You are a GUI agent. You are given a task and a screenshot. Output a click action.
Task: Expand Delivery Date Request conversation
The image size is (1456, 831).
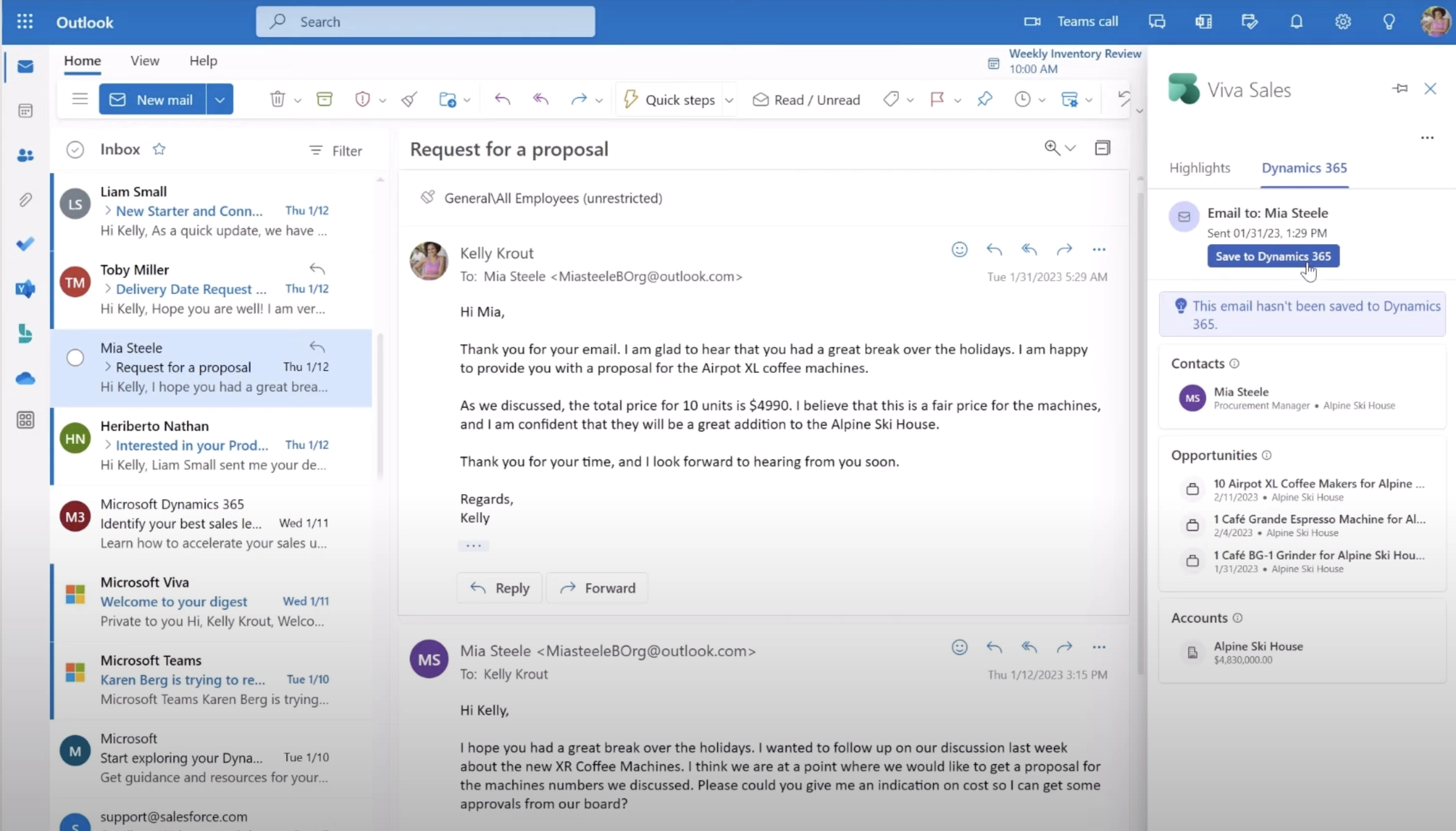point(107,289)
